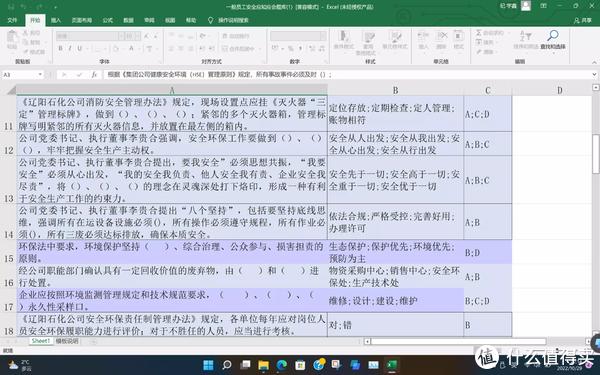The height and width of the screenshot is (375, 600).
Task: Toggle Wrap Text option
Action: pos(235,36)
